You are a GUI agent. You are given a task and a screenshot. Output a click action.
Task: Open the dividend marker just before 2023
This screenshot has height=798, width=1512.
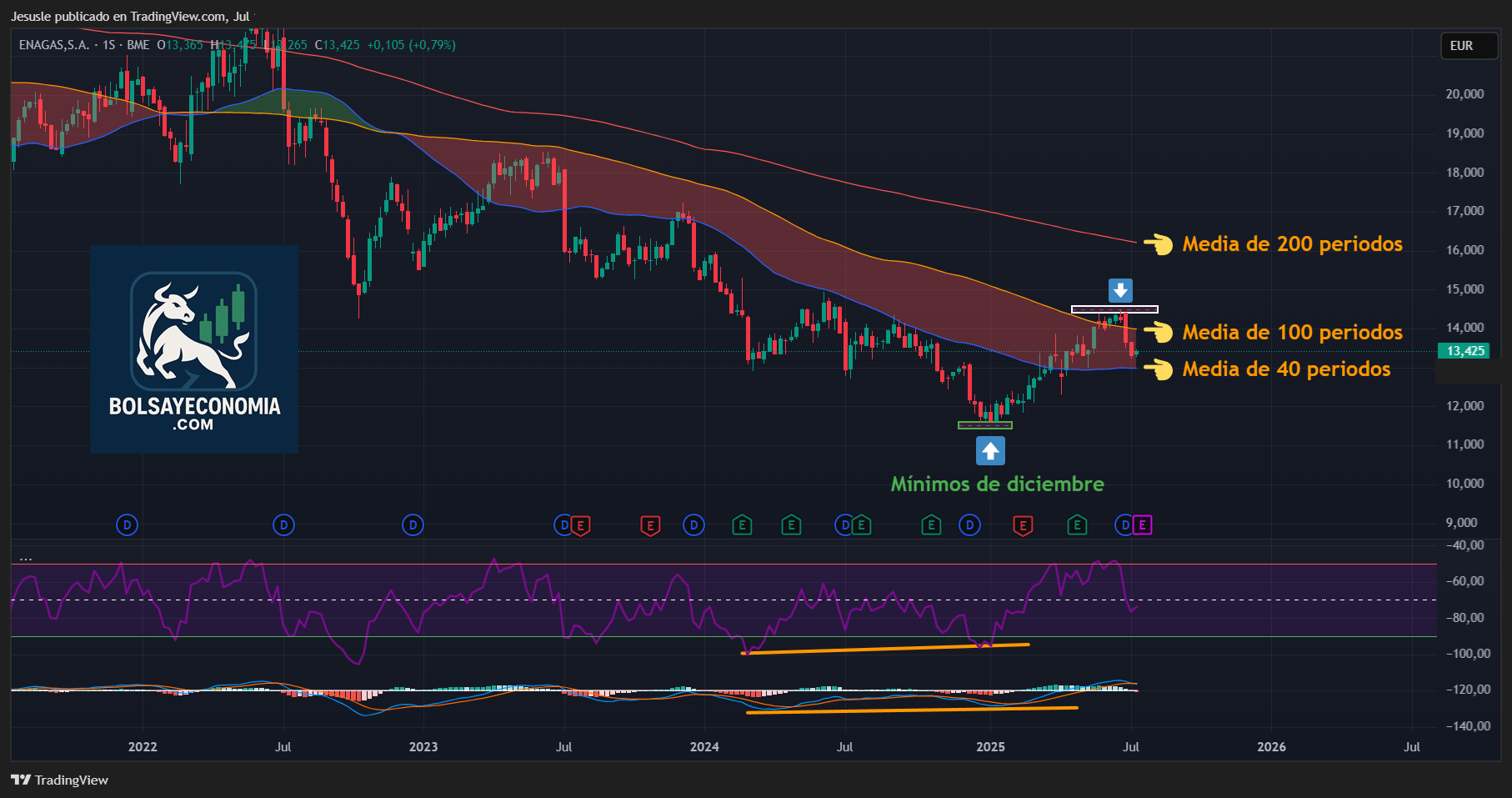pos(413,525)
